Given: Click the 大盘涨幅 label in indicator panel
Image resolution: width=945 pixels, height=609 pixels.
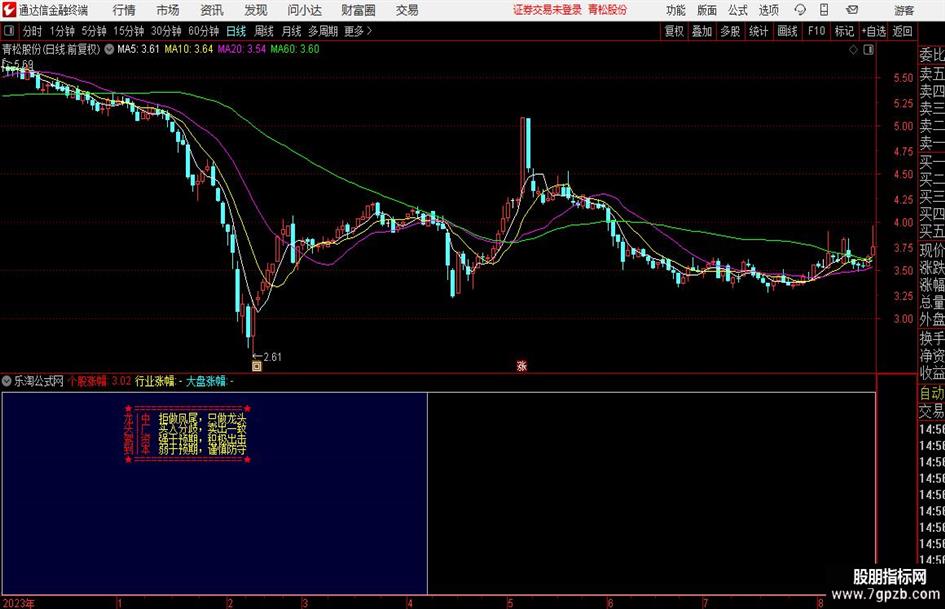Looking at the screenshot, I should click(206, 381).
